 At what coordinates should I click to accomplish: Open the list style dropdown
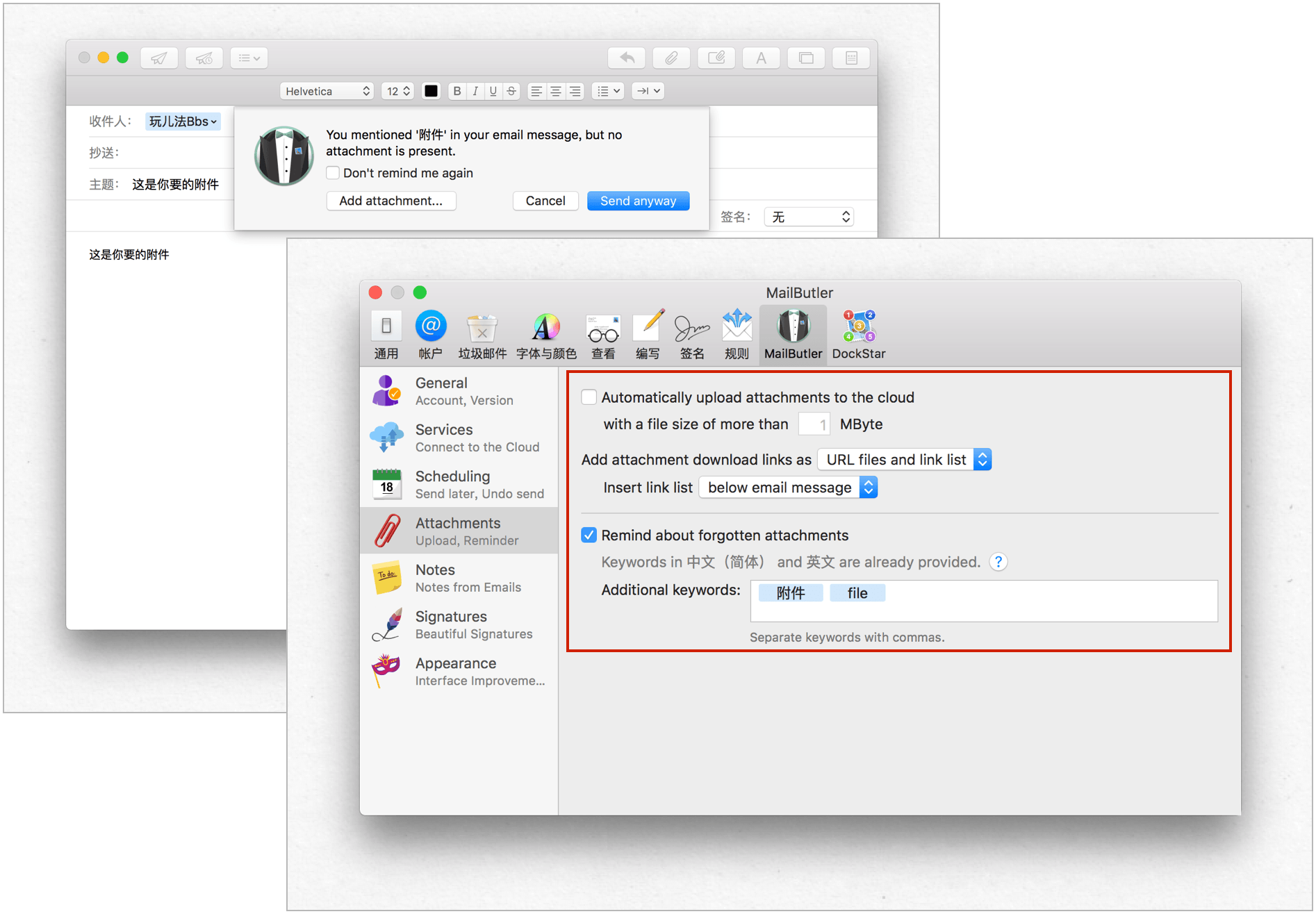(x=608, y=91)
